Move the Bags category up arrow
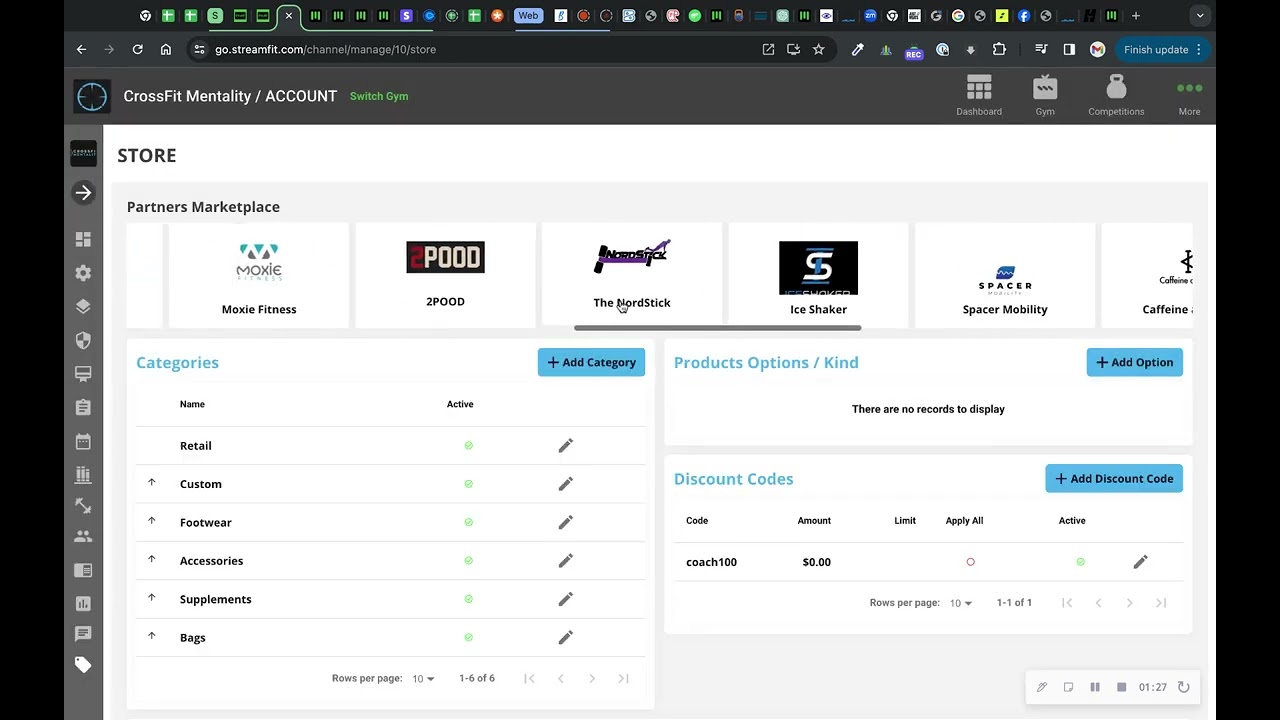1280x720 pixels. pyautogui.click(x=152, y=636)
